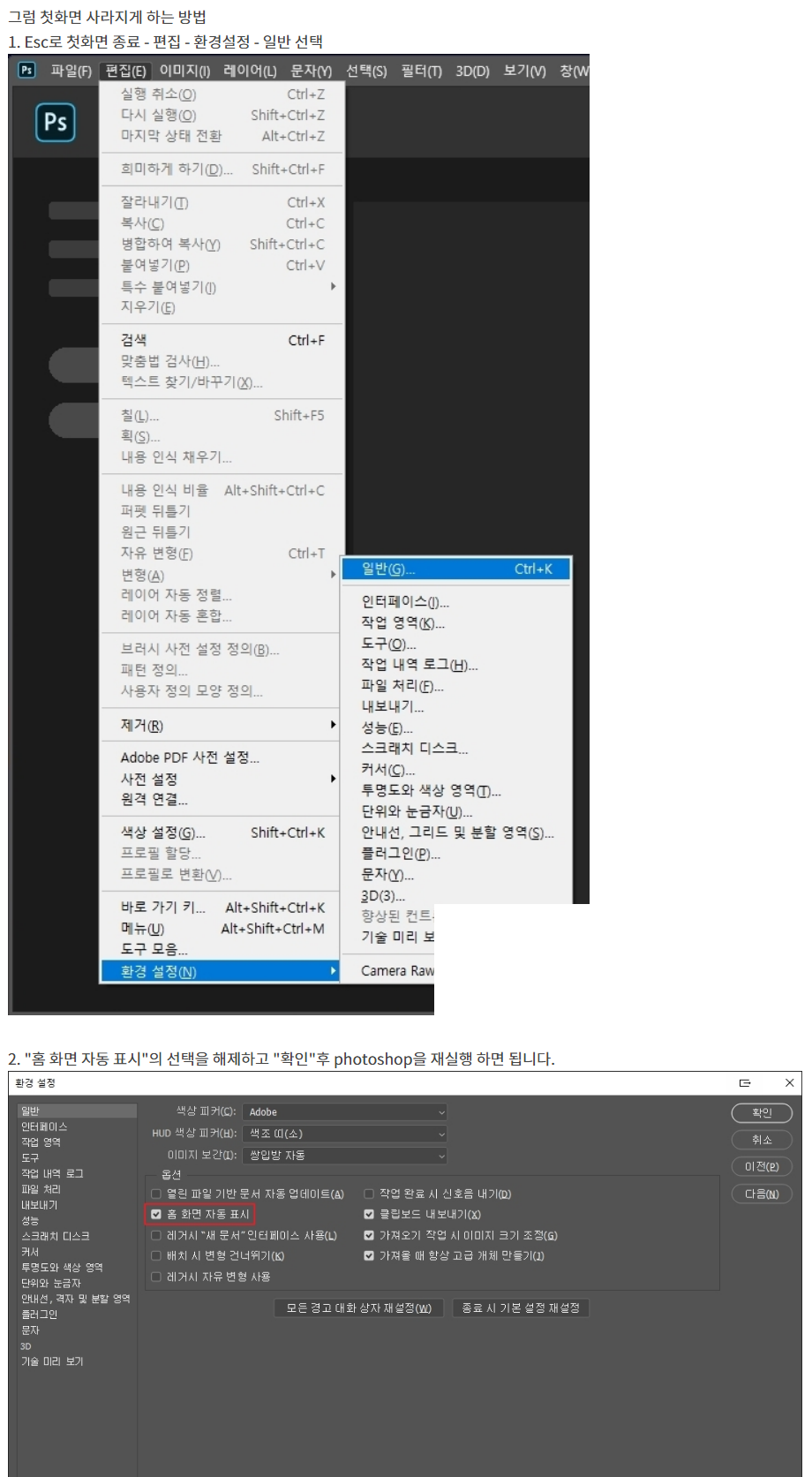
Task: Select 검색 Ctrl+F in the Edit menu
Action: pyautogui.click(x=221, y=340)
